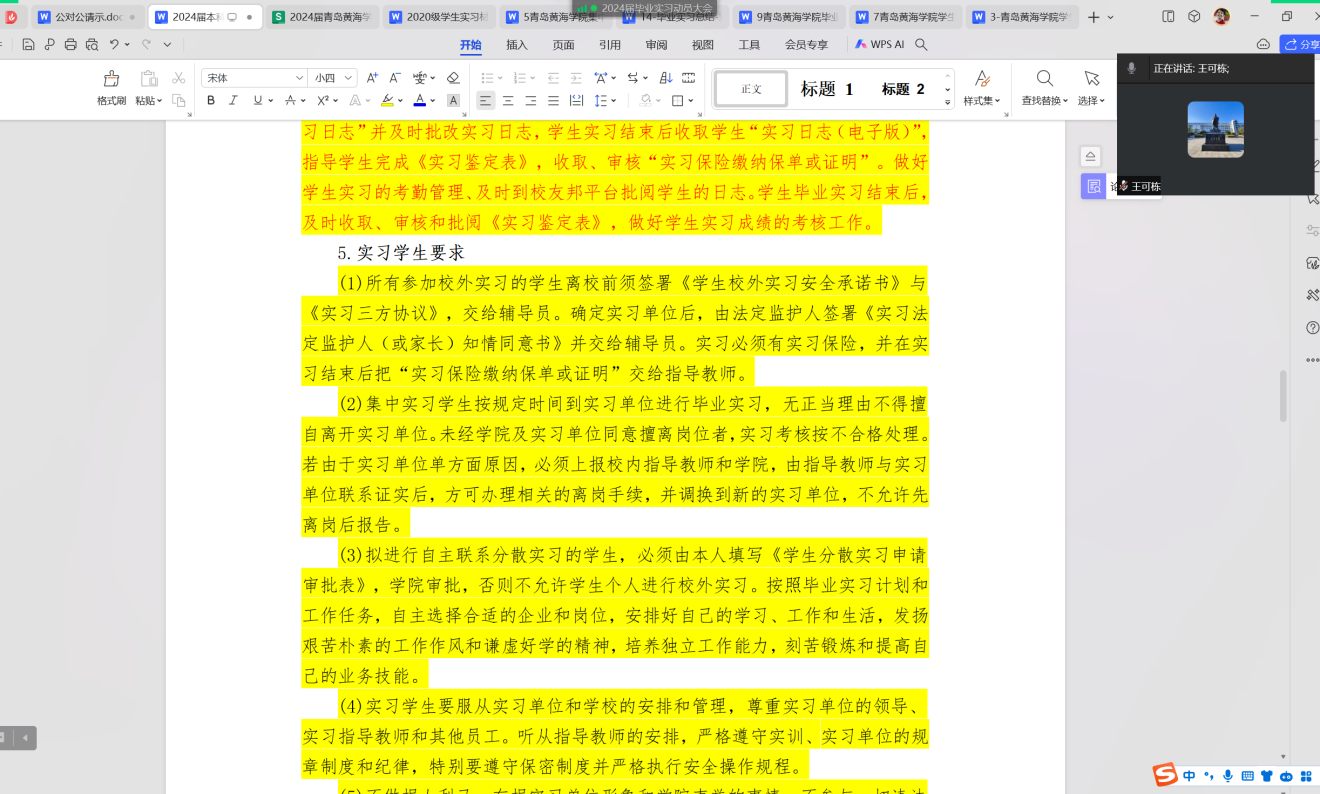Click the Copy icon below scissors
The width and height of the screenshot is (1320, 794).
click(x=179, y=100)
